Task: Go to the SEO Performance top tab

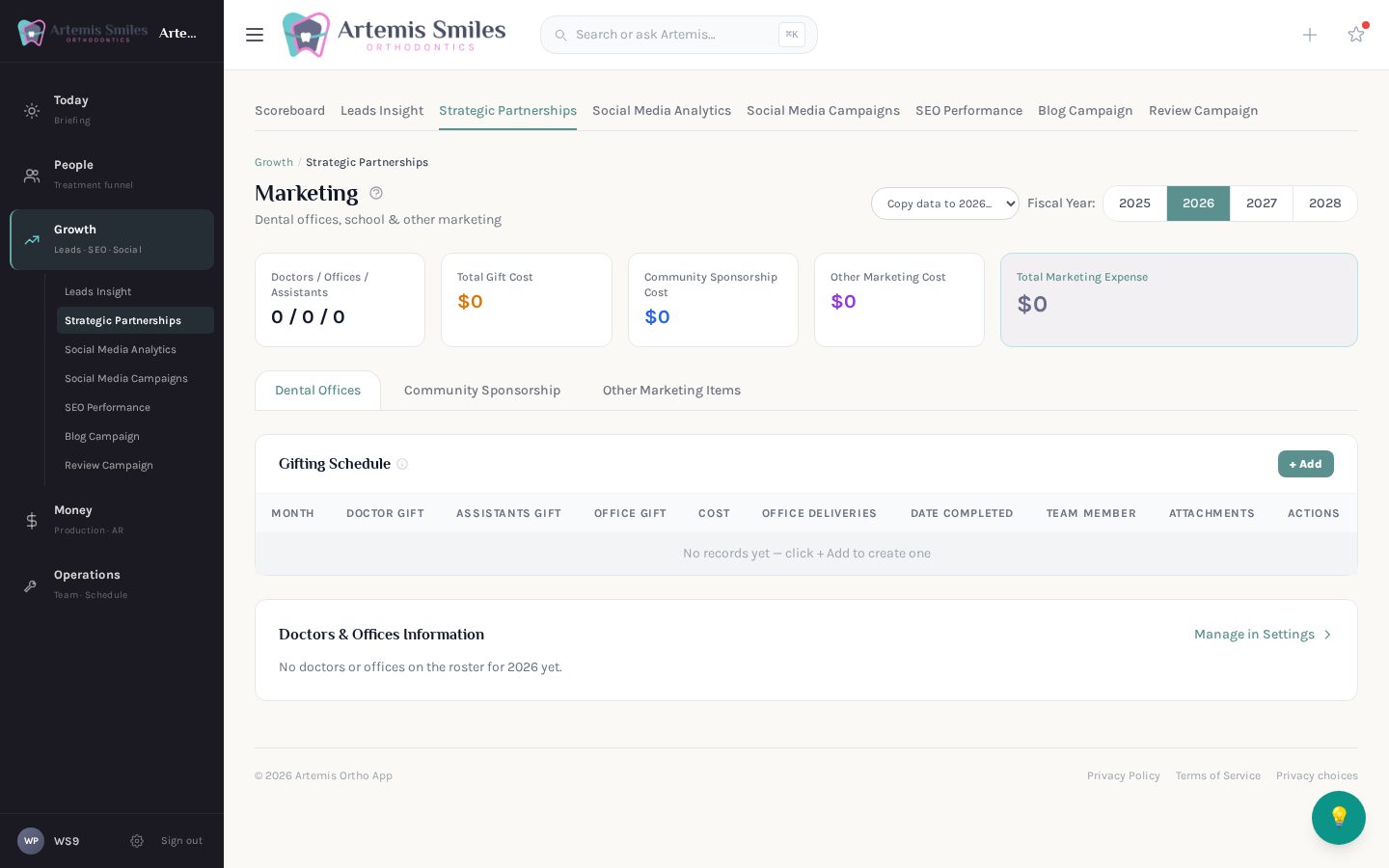Action: (x=968, y=111)
